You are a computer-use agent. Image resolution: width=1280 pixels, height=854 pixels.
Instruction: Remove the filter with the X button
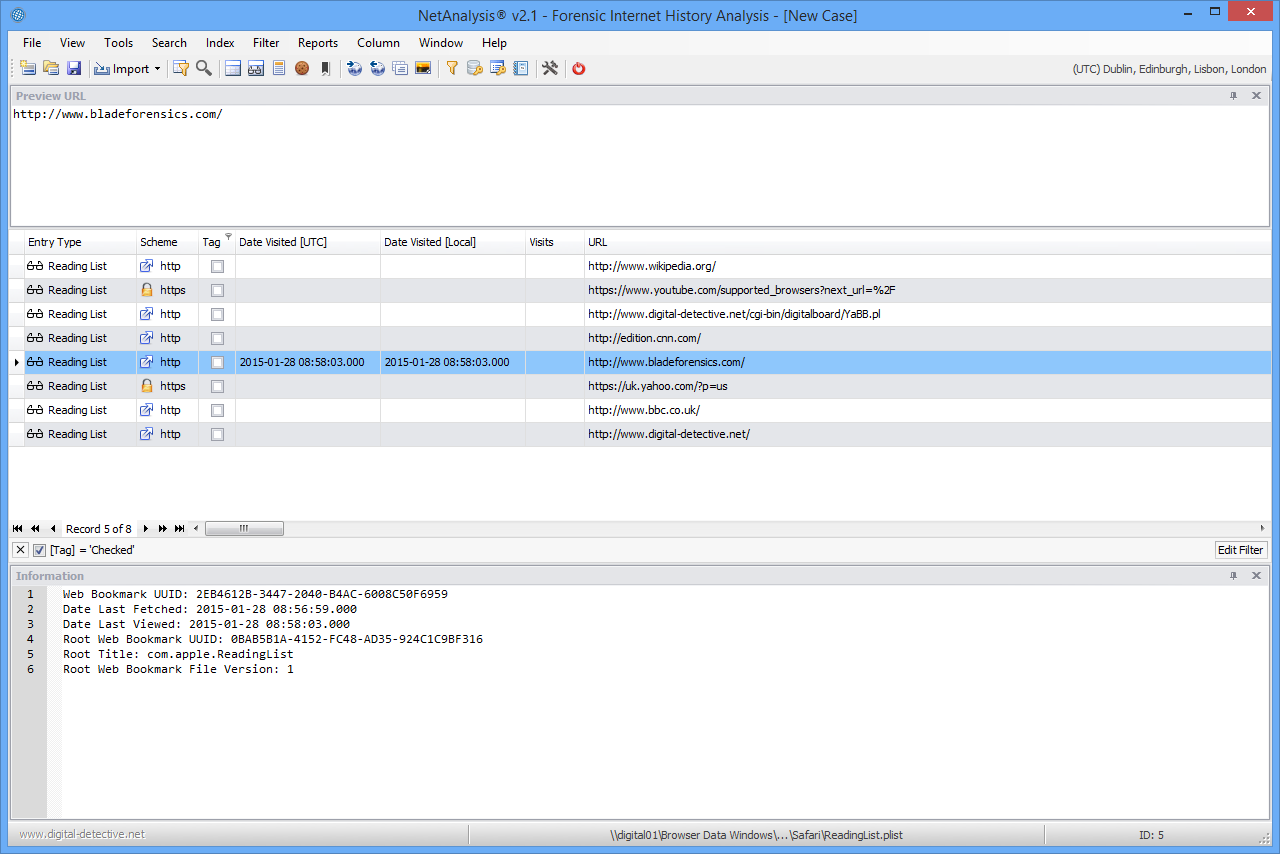(20, 550)
